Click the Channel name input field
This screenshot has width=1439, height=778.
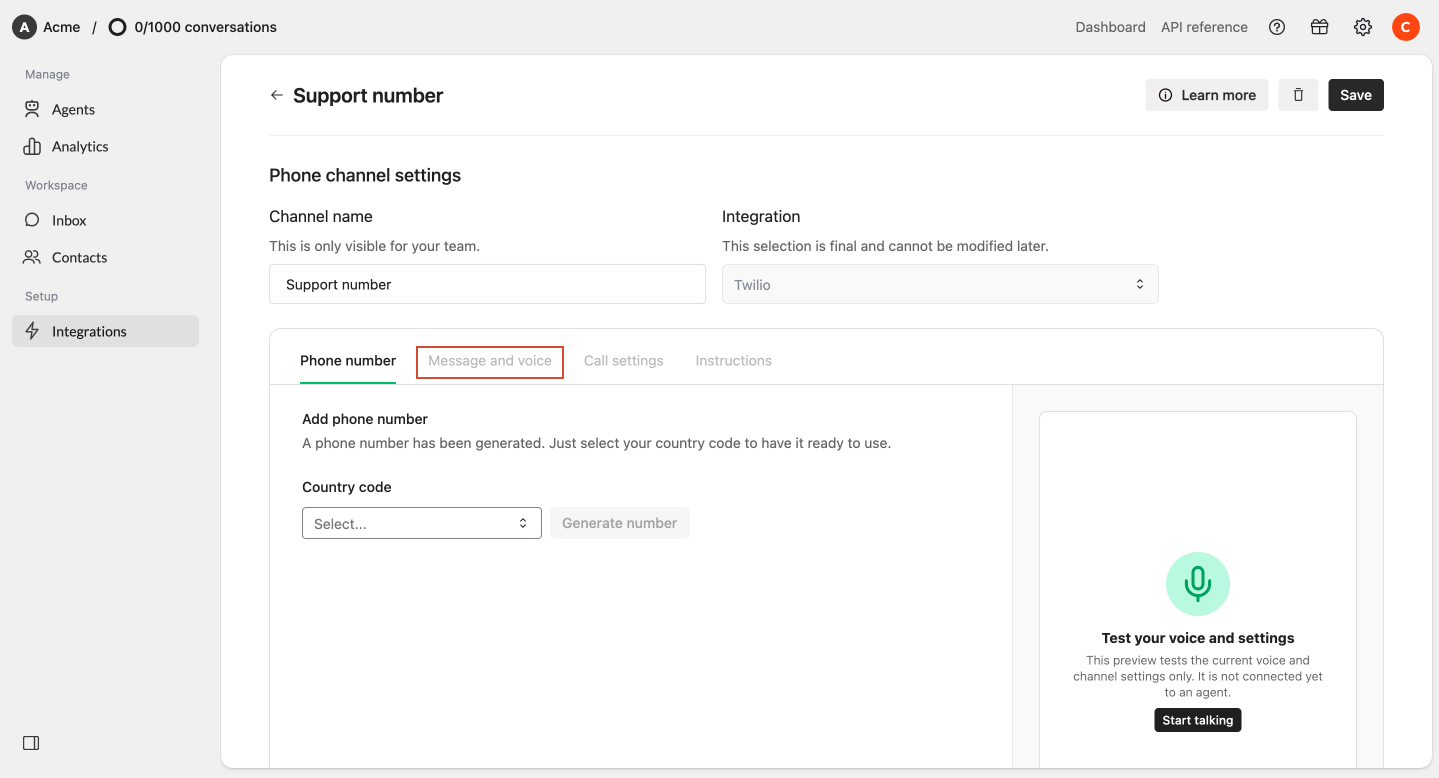[x=487, y=284]
